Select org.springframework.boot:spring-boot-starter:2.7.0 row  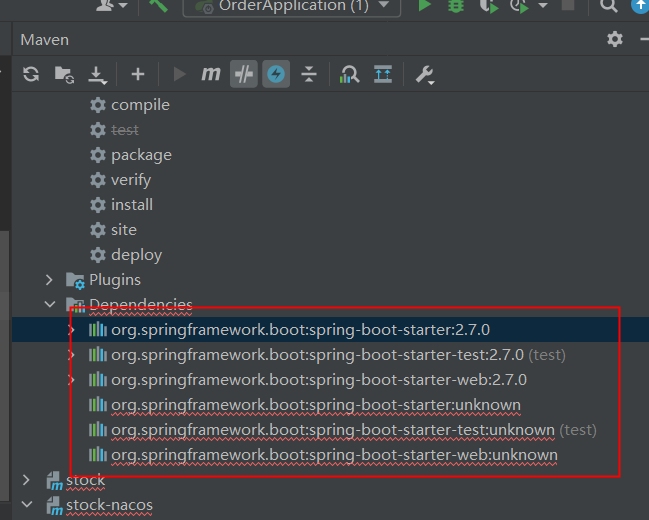coord(330,330)
